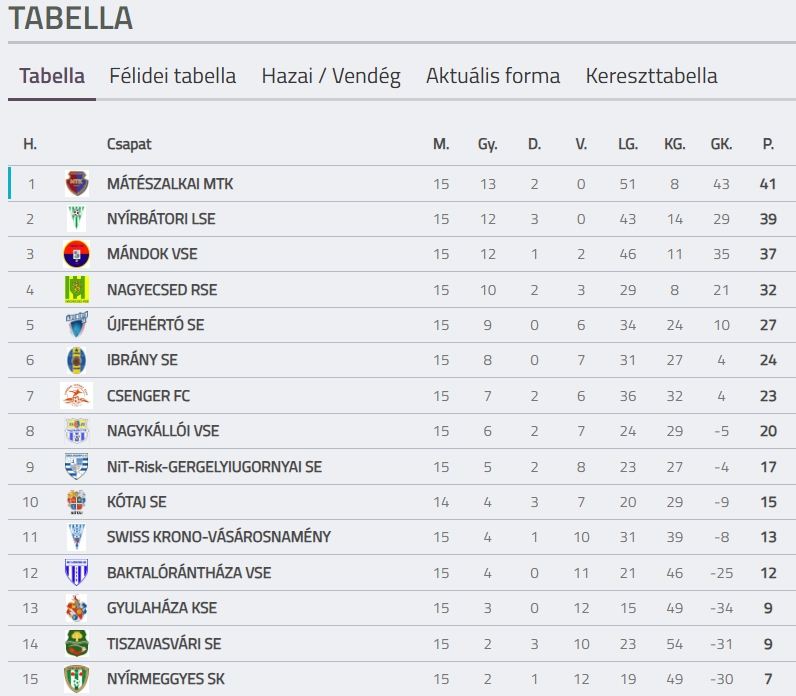Click the Kótaj SE club crest
The height and width of the screenshot is (696, 796).
[x=77, y=502]
